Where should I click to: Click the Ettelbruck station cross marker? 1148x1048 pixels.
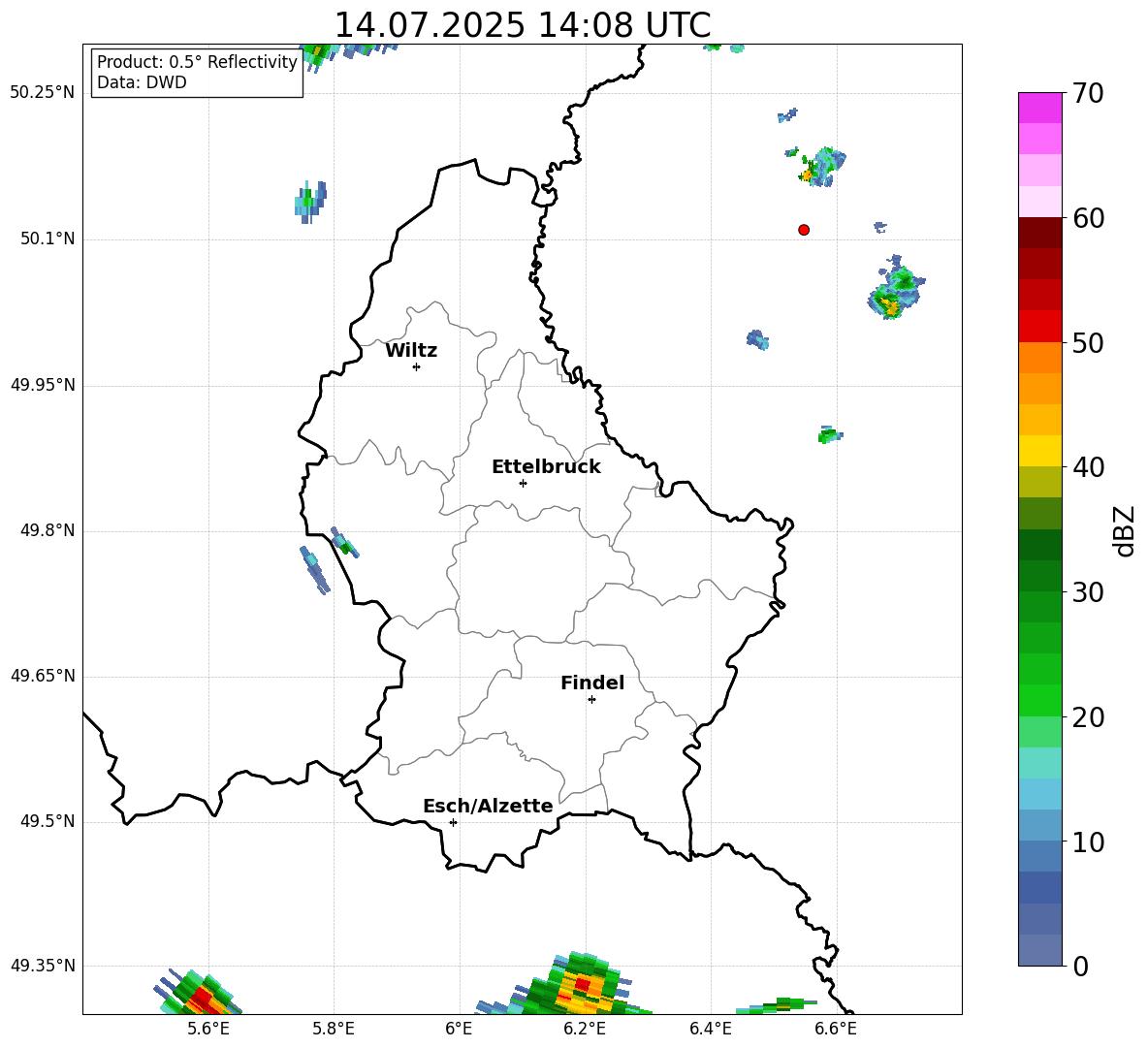(x=523, y=483)
